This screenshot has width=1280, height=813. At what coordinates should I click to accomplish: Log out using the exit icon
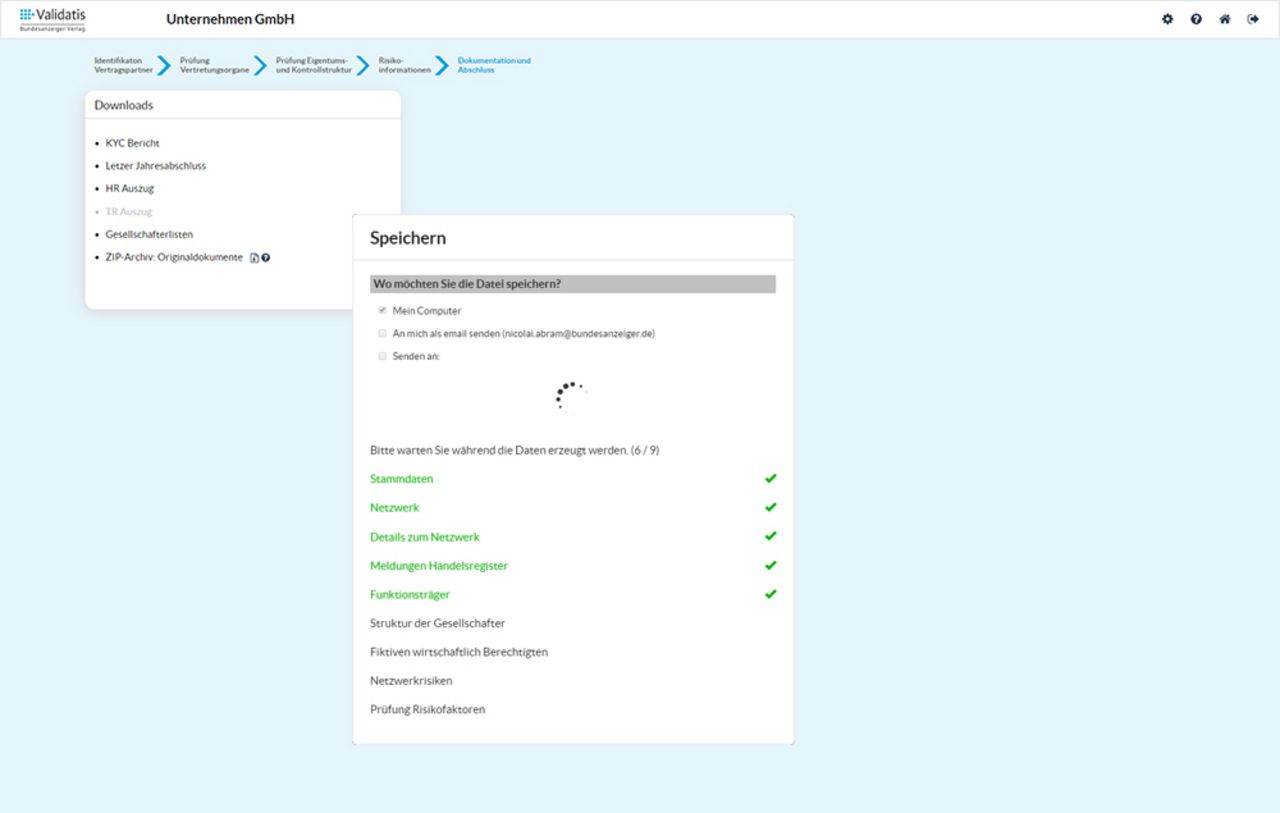(x=1253, y=19)
